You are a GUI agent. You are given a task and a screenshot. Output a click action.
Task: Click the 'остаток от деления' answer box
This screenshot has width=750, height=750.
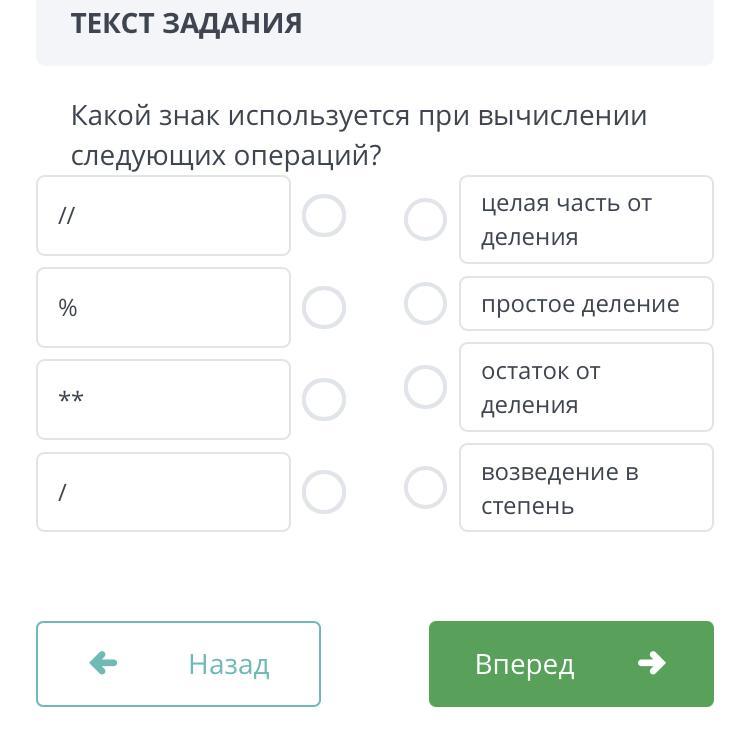586,388
